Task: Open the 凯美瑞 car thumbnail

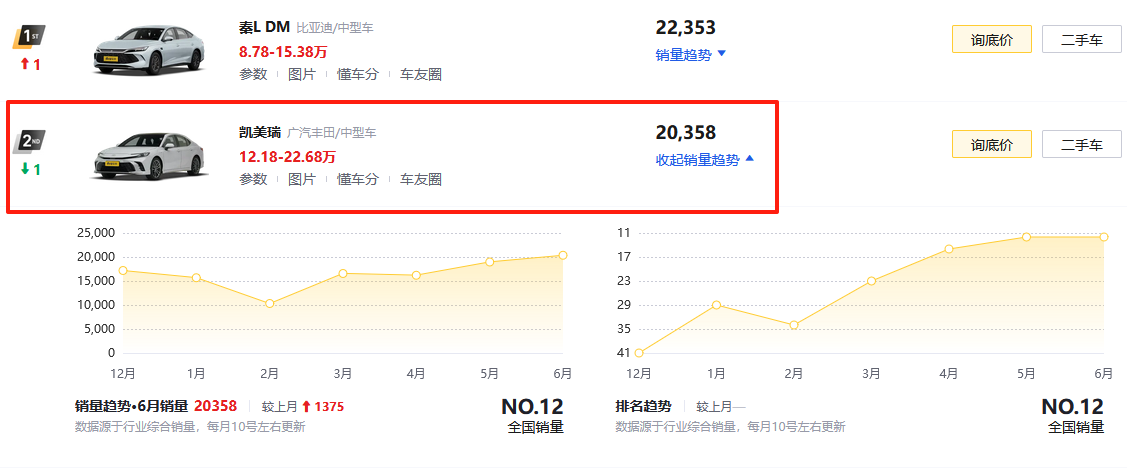Action: point(150,154)
